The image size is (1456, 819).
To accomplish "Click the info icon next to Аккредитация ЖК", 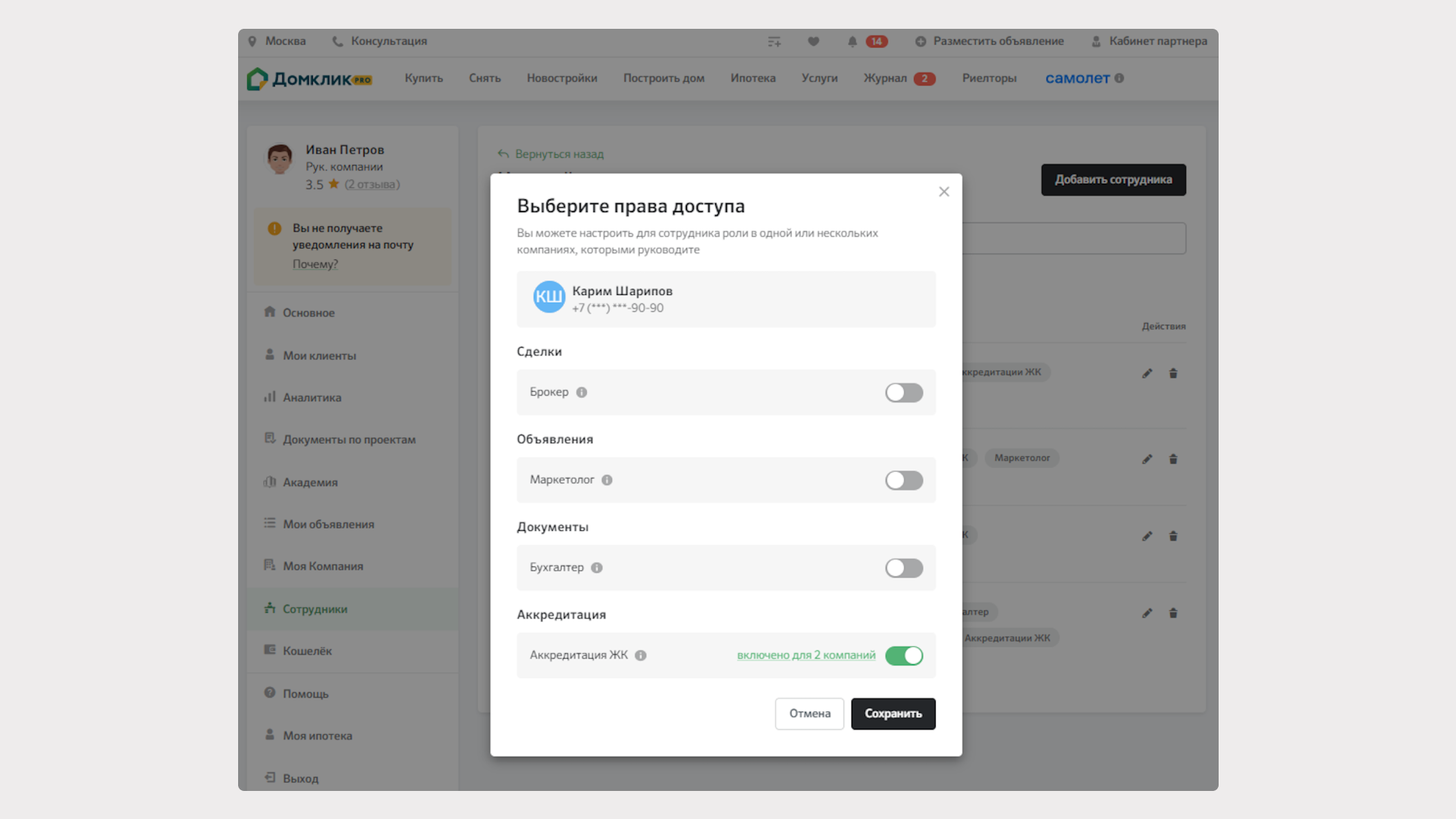I will 641,655.
